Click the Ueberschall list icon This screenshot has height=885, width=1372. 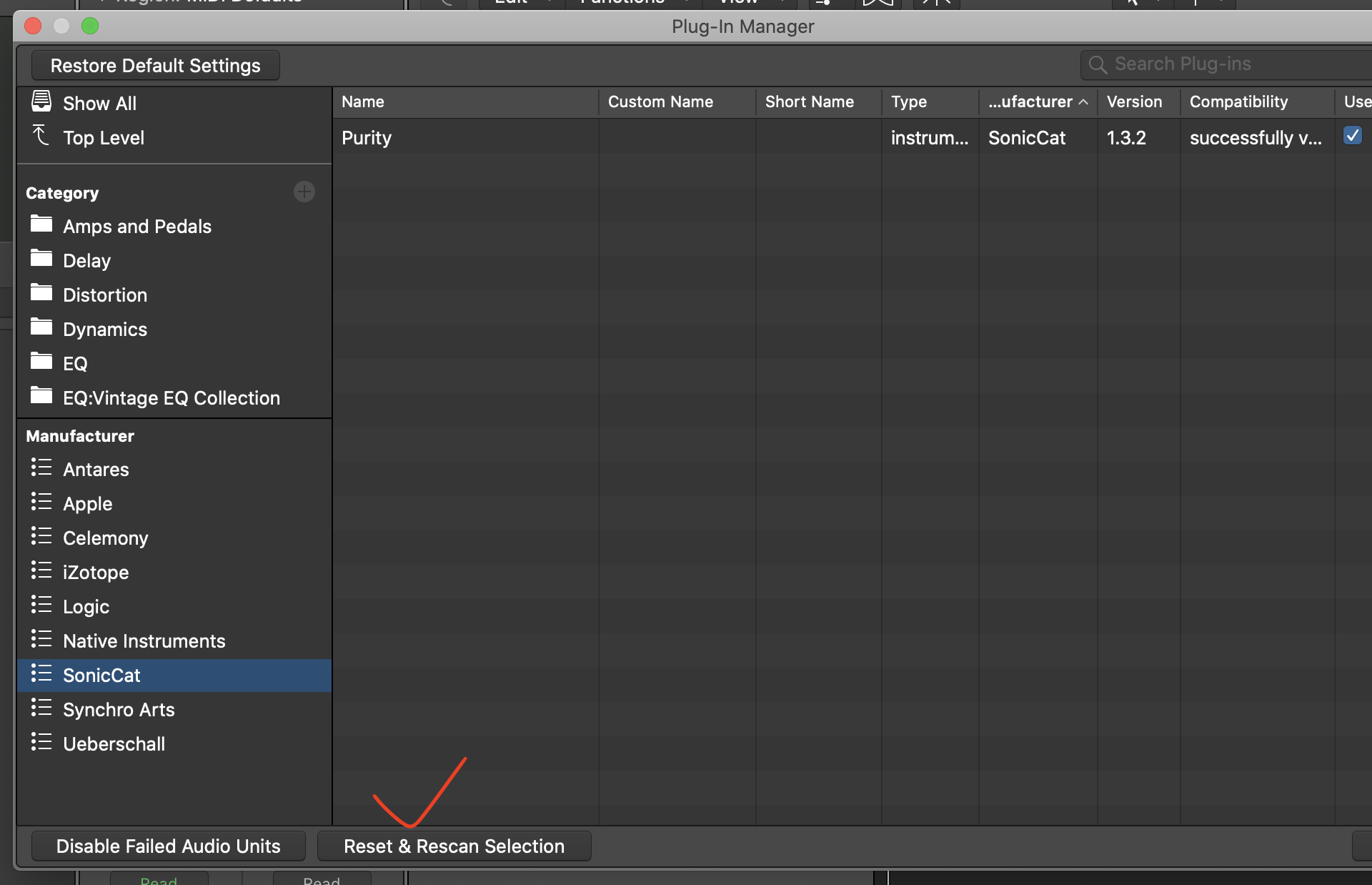pyautogui.click(x=41, y=742)
